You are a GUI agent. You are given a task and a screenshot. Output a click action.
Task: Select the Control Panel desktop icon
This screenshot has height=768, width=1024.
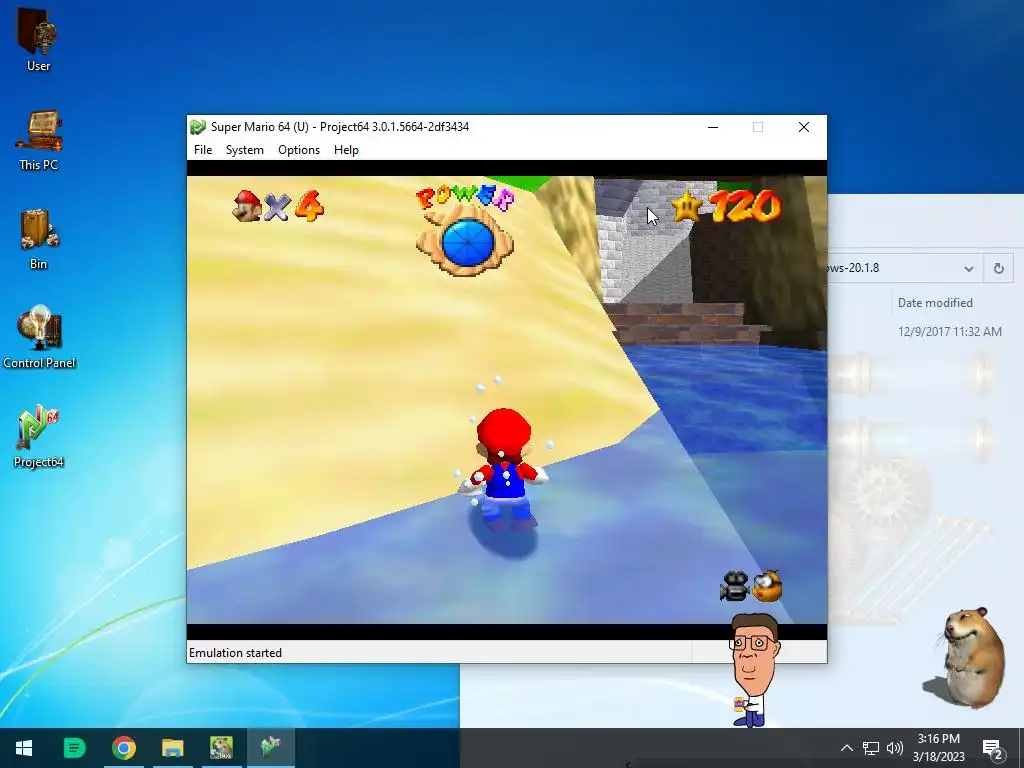[x=39, y=337]
